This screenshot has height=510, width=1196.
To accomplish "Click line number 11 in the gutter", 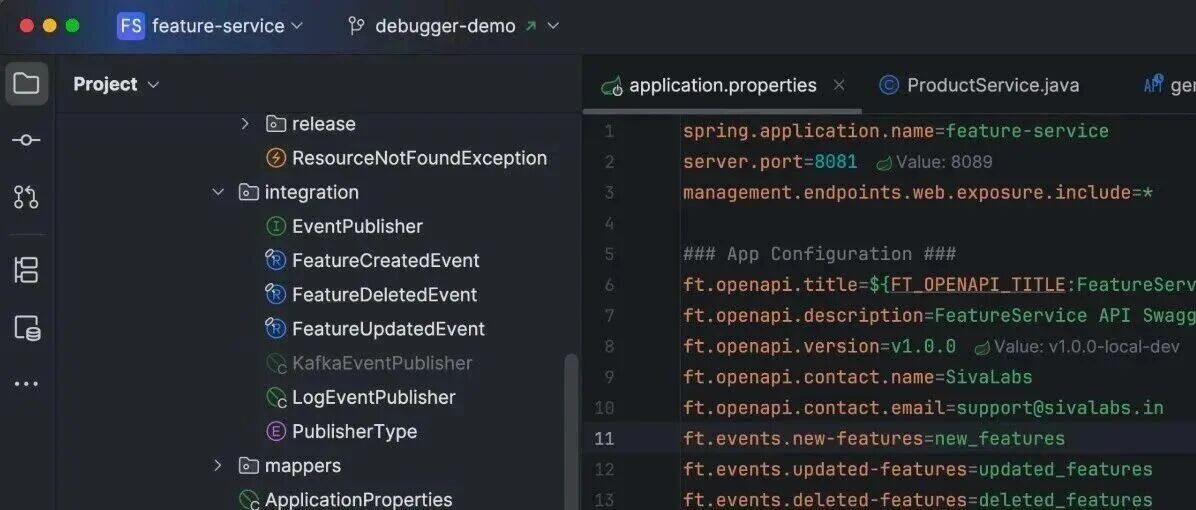I will coord(603,438).
